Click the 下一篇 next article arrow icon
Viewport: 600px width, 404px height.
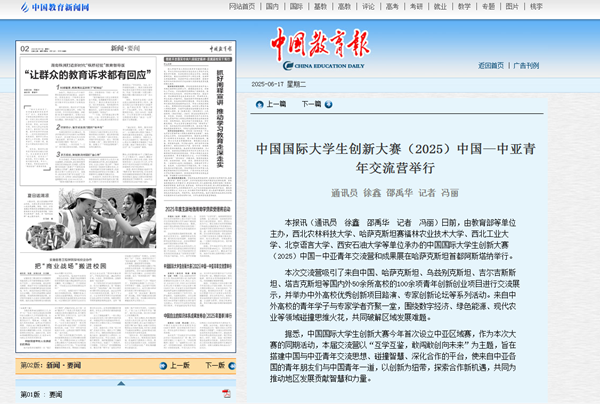click(328, 104)
